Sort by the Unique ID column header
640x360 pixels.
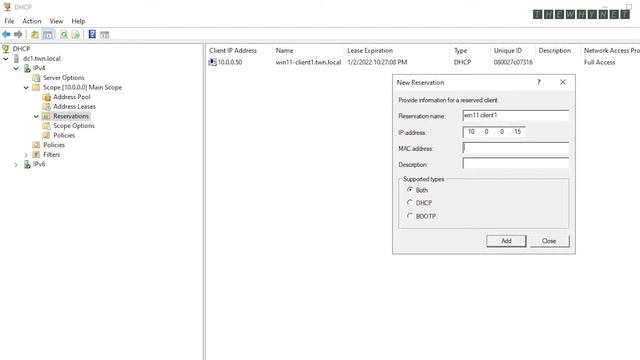[513, 51]
